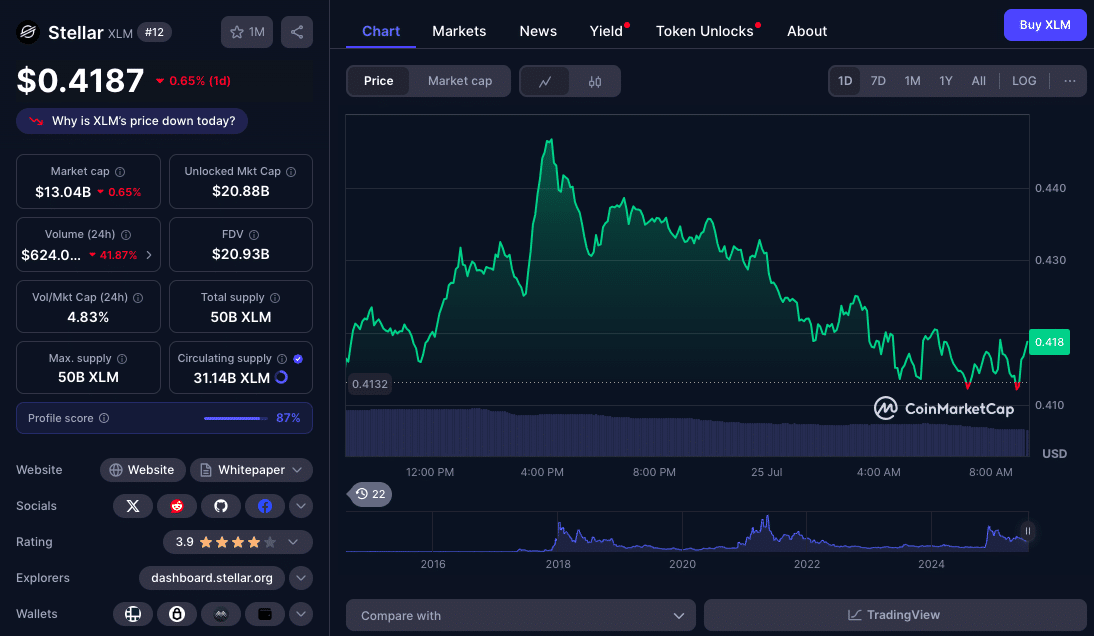Click the #12 rank badge

(154, 32)
